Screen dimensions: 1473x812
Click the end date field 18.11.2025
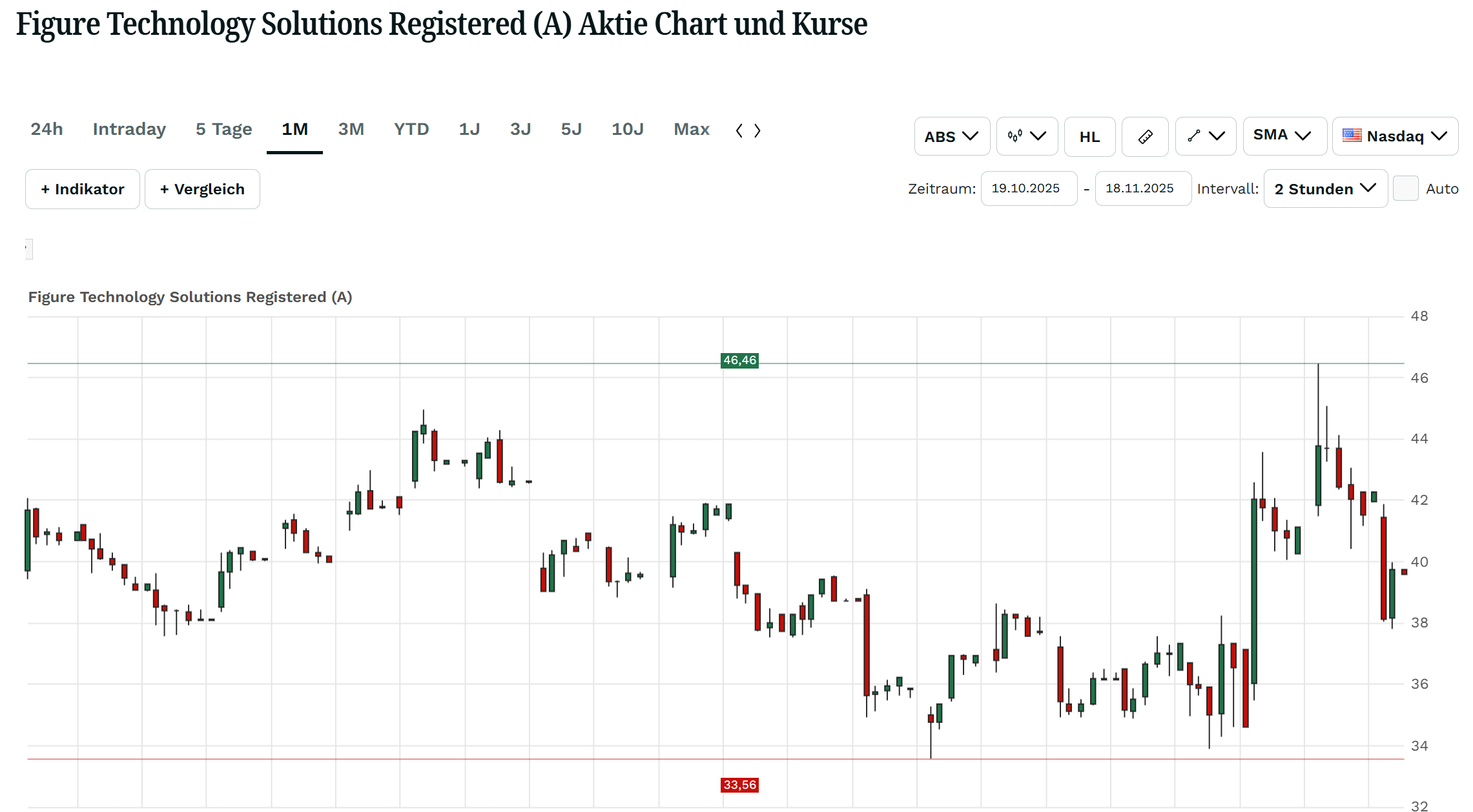pyautogui.click(x=1142, y=188)
